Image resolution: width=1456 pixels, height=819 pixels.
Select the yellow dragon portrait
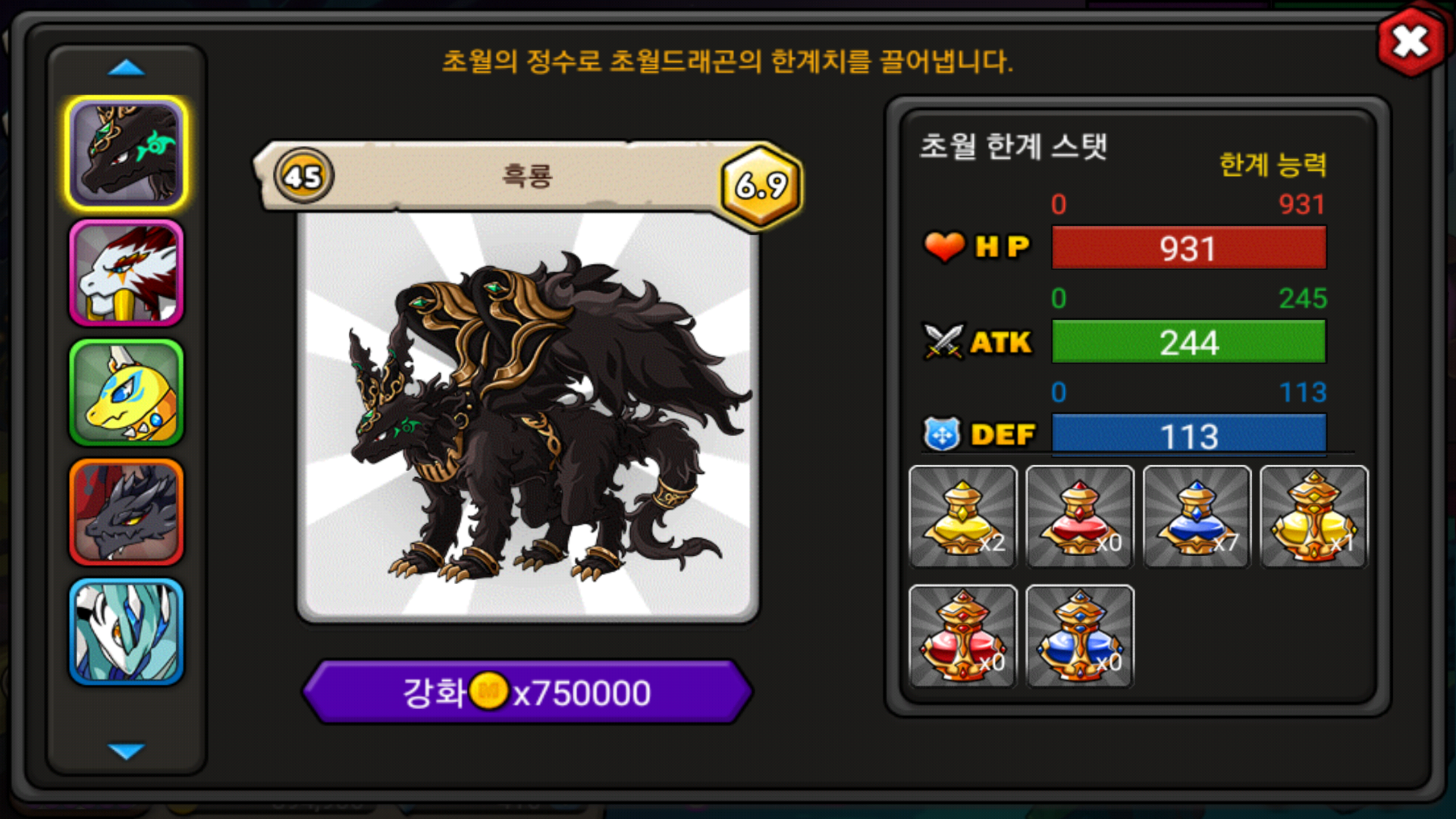pos(126,393)
